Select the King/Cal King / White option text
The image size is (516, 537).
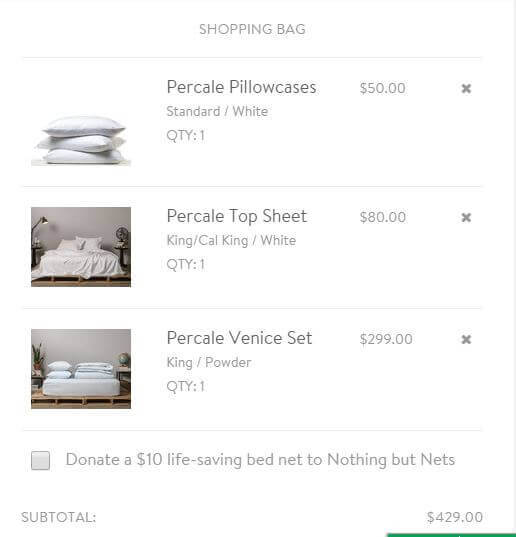click(231, 240)
